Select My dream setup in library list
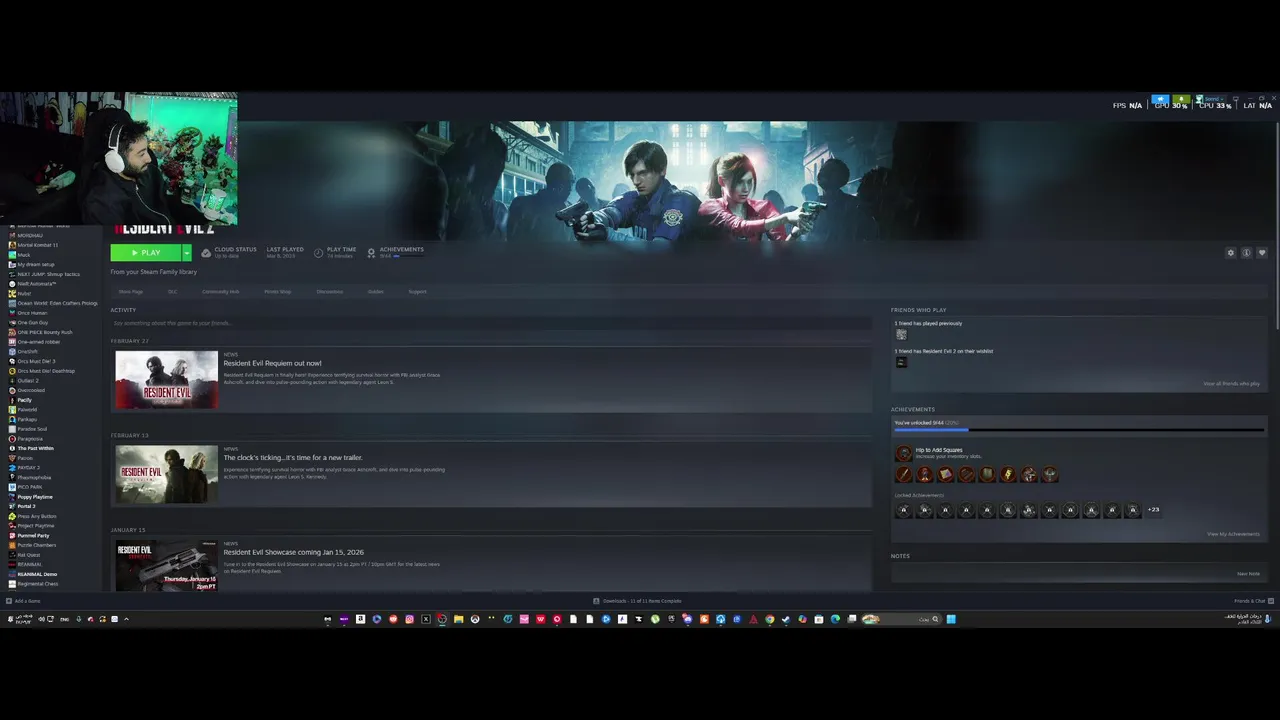 [35, 265]
